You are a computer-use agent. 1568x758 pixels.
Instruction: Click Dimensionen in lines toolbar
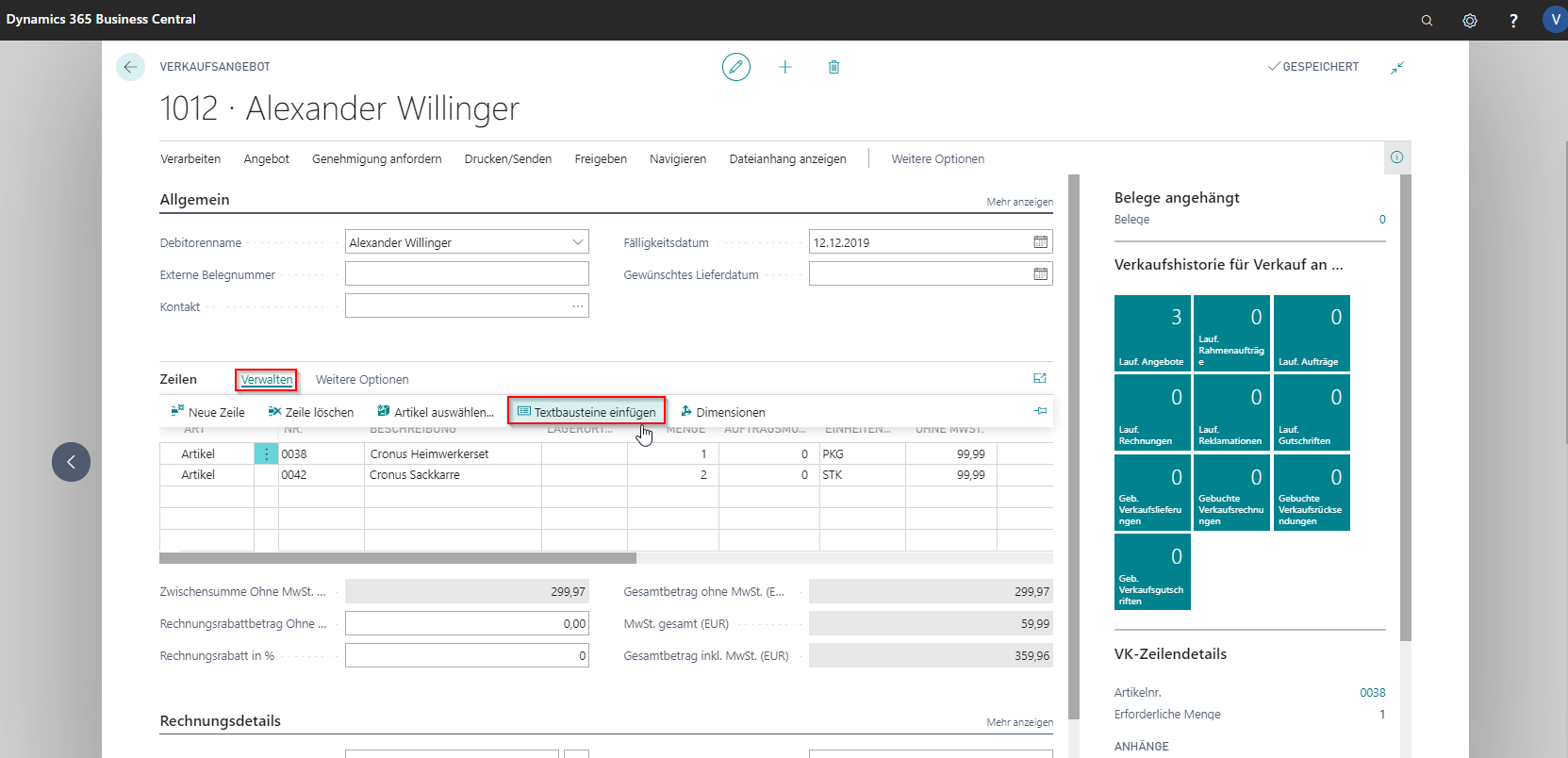click(x=722, y=412)
